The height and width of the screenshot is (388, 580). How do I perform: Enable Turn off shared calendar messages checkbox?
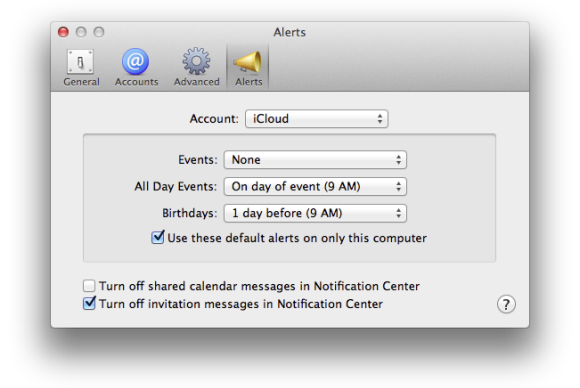(x=89, y=286)
